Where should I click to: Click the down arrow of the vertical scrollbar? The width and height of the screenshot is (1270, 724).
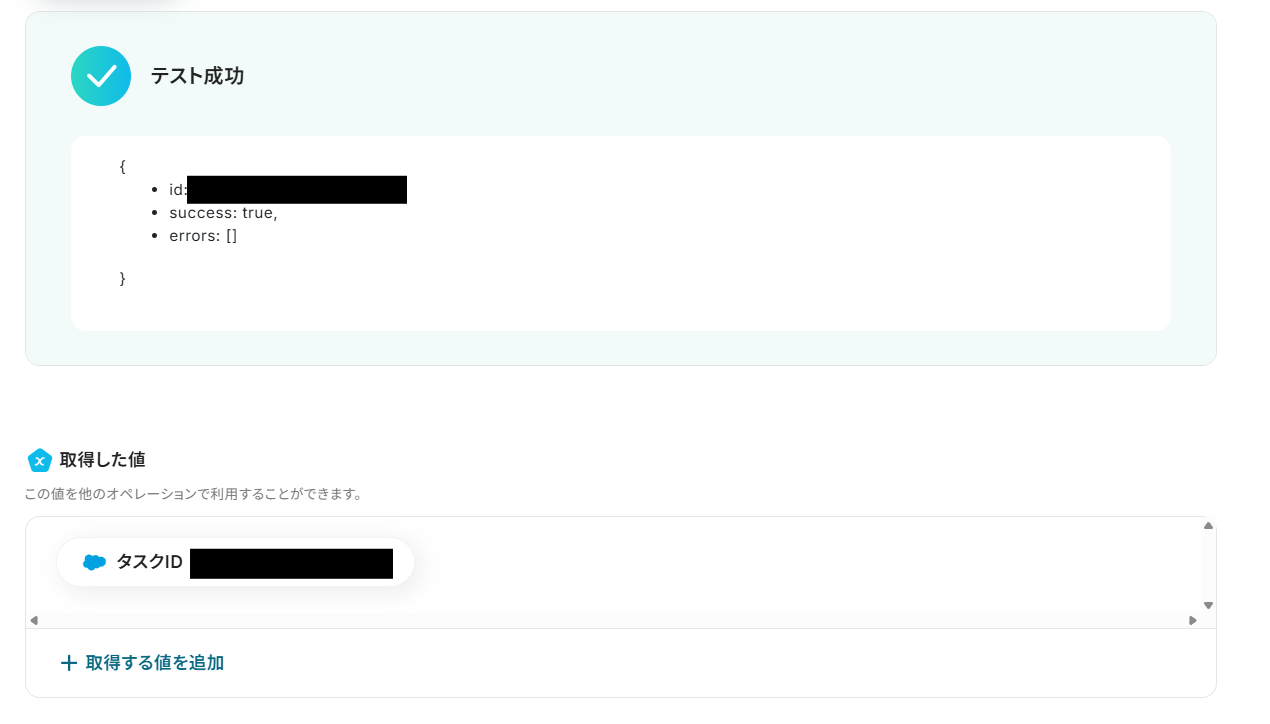click(x=1208, y=605)
